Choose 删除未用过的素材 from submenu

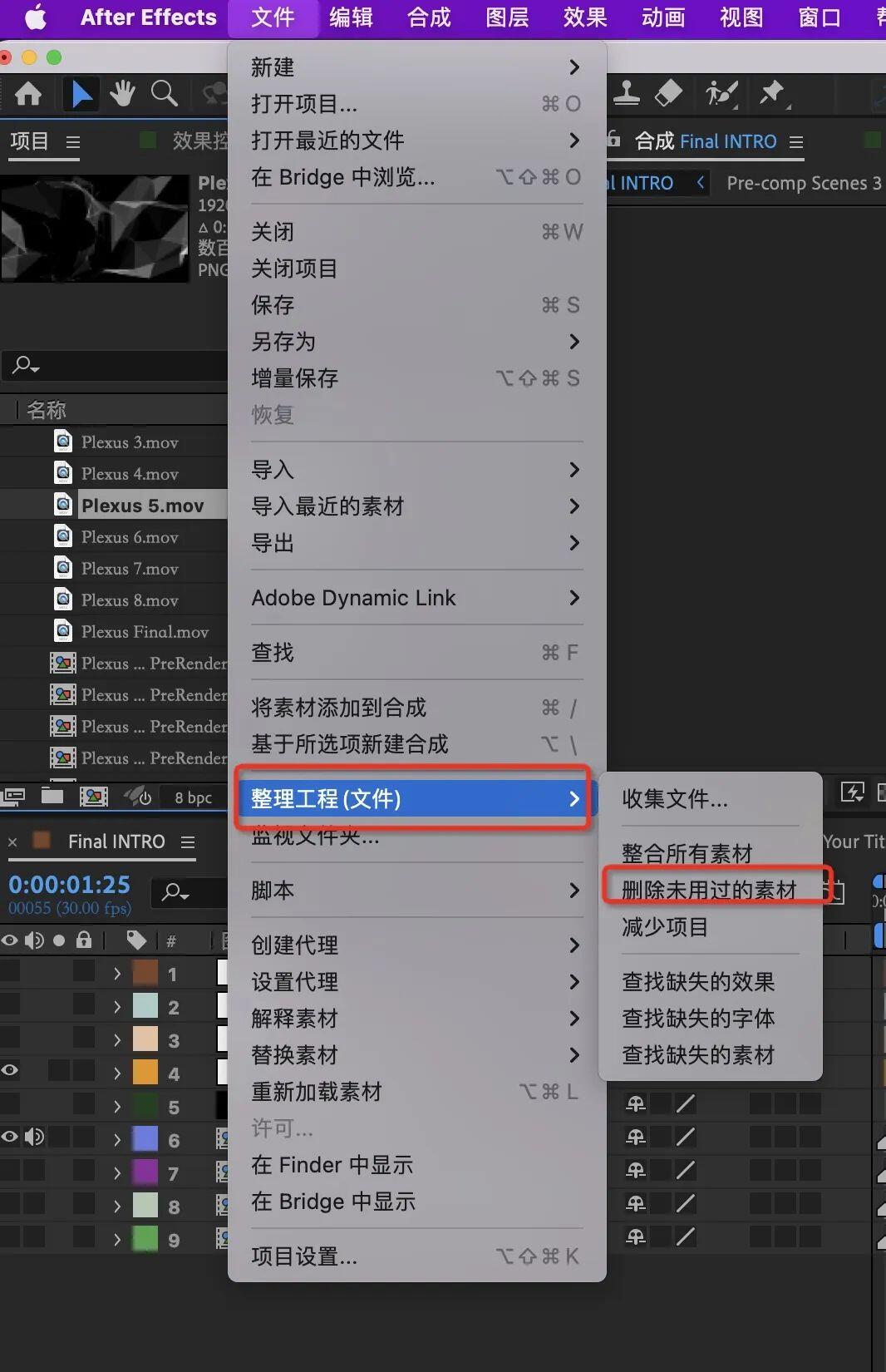pyautogui.click(x=711, y=890)
